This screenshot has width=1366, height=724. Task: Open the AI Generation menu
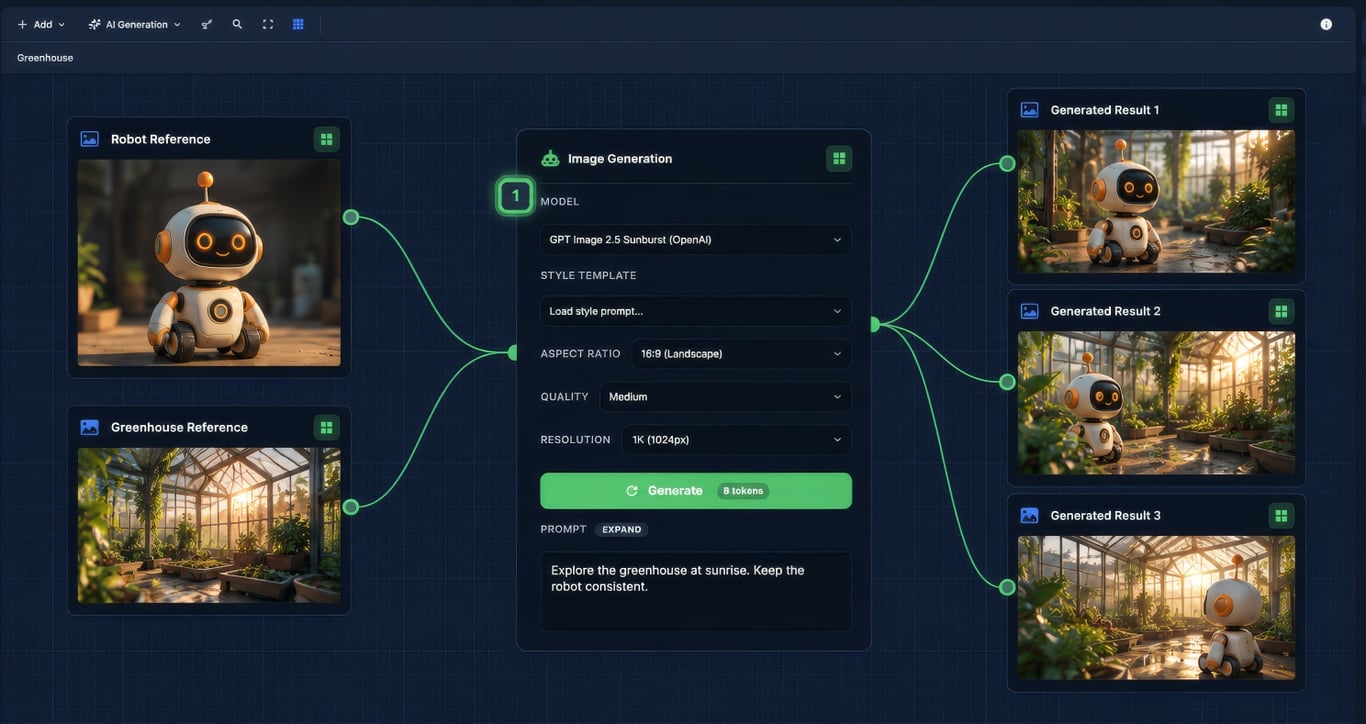134,24
